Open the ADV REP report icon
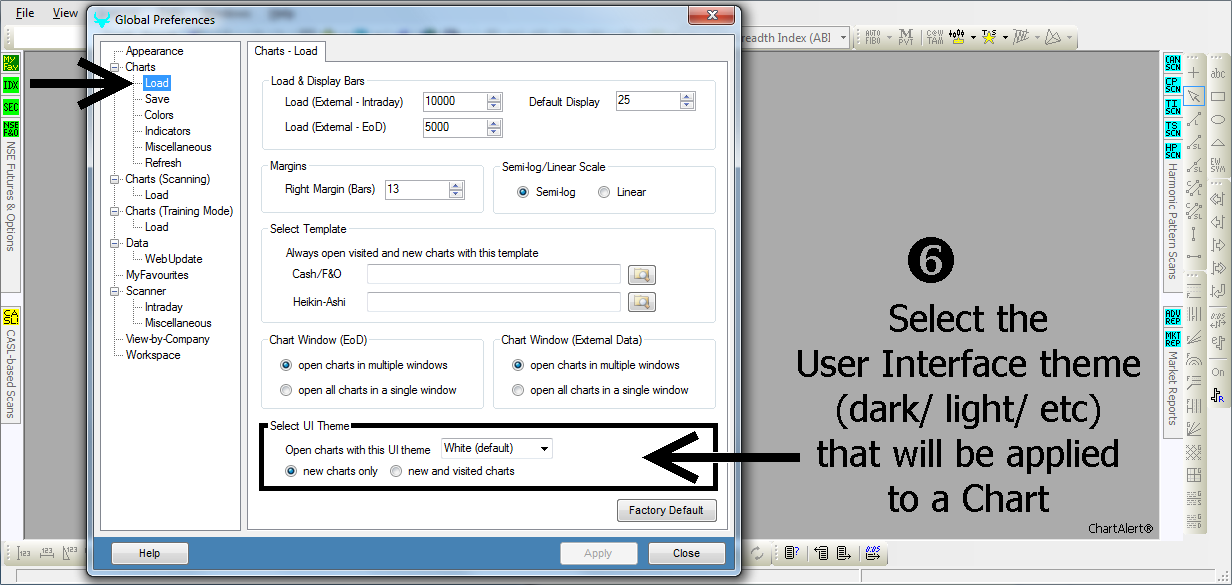 (1173, 317)
